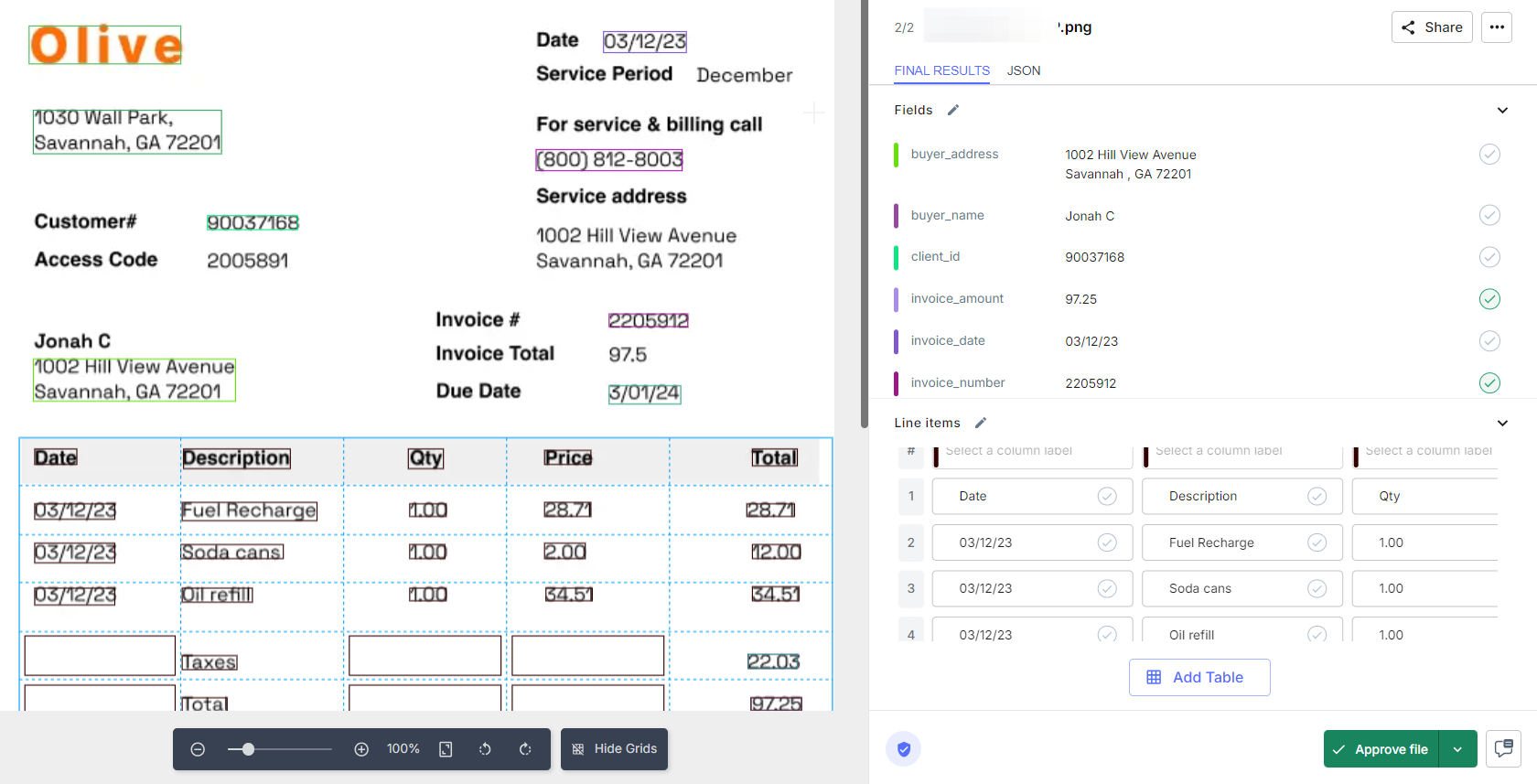Viewport: 1537px width, 784px height.
Task: Click the zoom in plus icon
Action: (x=361, y=749)
